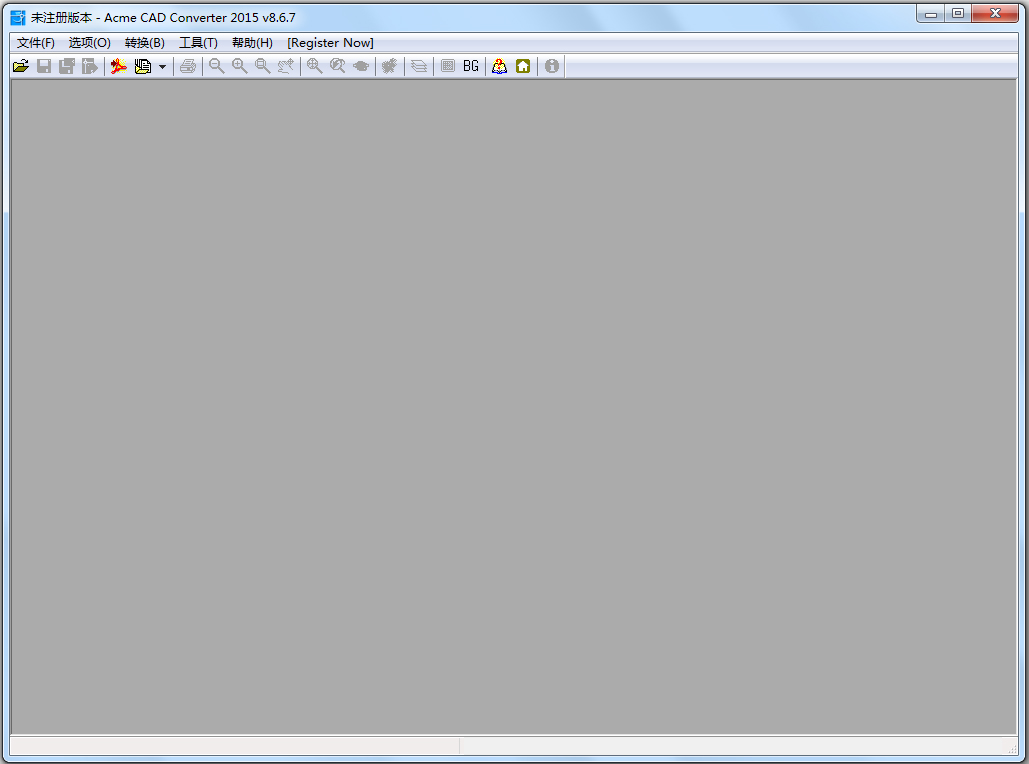Open the help book icon
This screenshot has height=764, width=1029.
coord(499,65)
